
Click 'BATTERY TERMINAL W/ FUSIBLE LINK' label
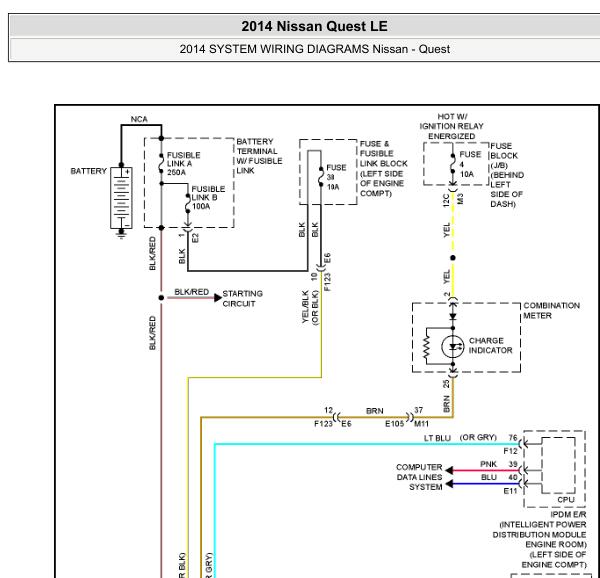(x=259, y=156)
